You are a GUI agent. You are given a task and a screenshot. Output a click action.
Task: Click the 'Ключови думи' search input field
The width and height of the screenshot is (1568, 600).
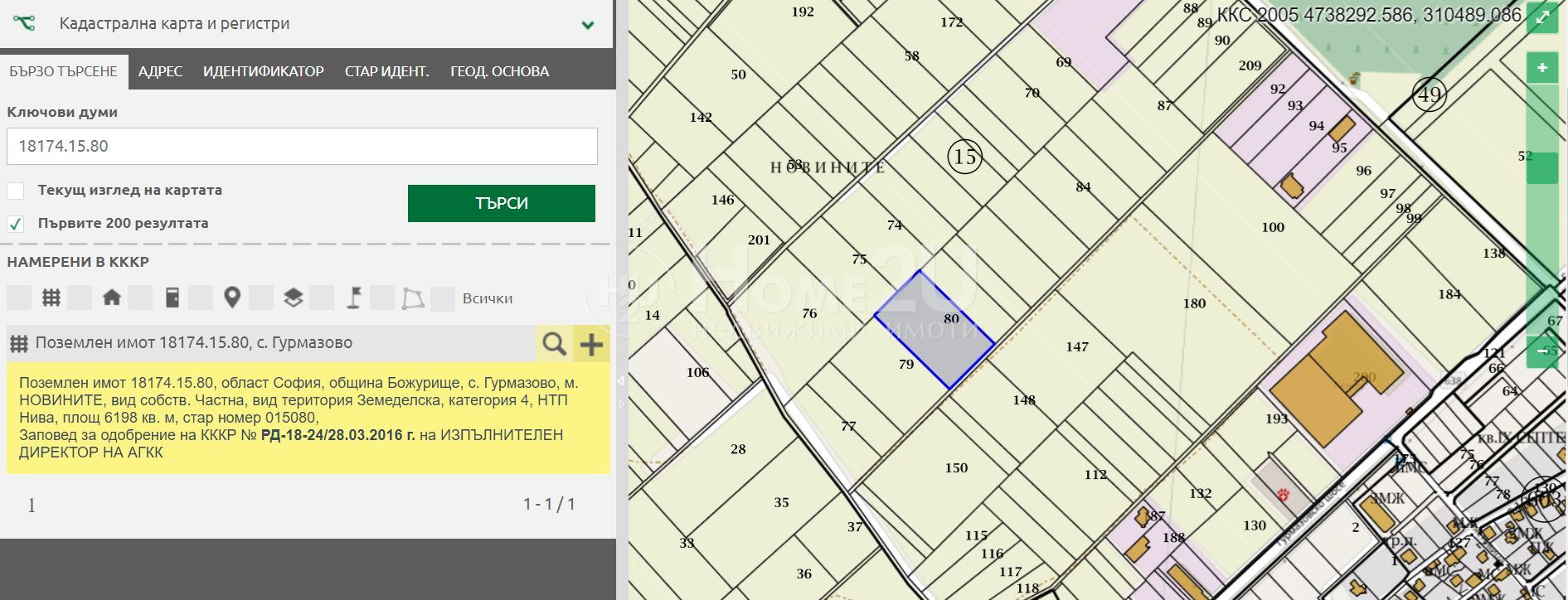pyautogui.click(x=302, y=146)
